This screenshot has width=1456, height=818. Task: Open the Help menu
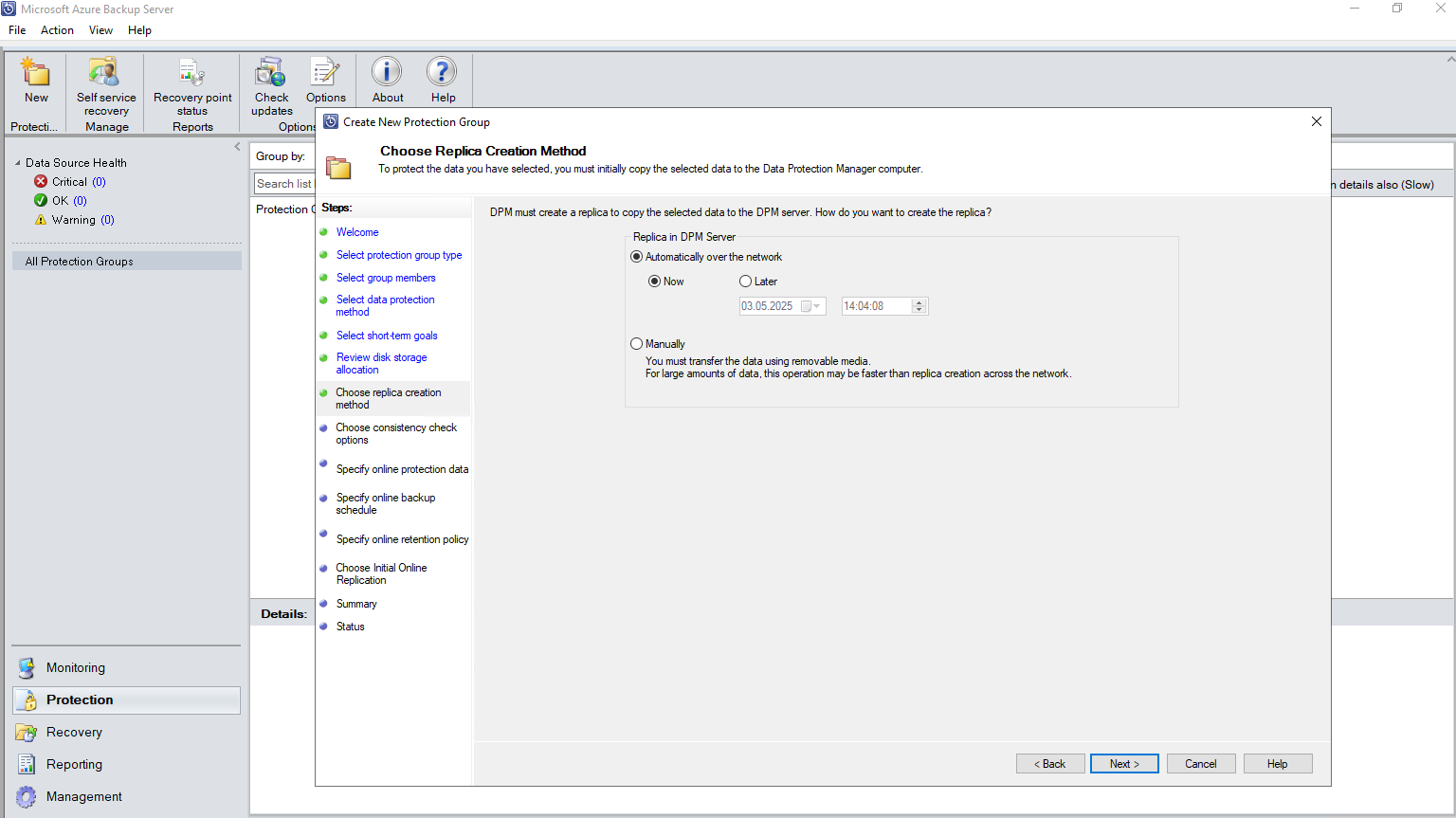(139, 30)
